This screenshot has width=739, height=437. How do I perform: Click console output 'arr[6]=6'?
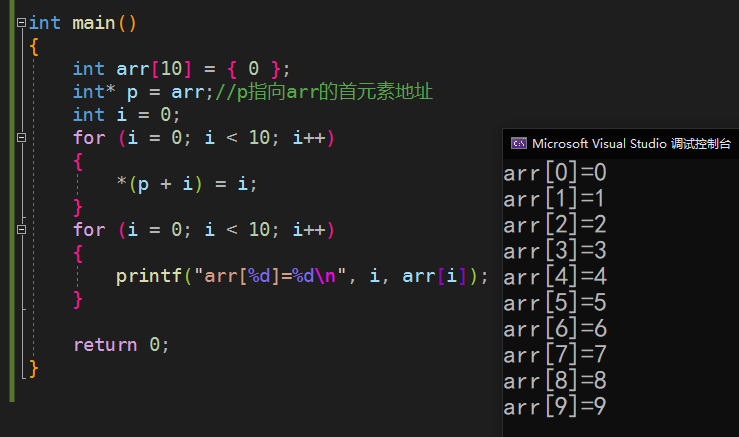pos(555,328)
